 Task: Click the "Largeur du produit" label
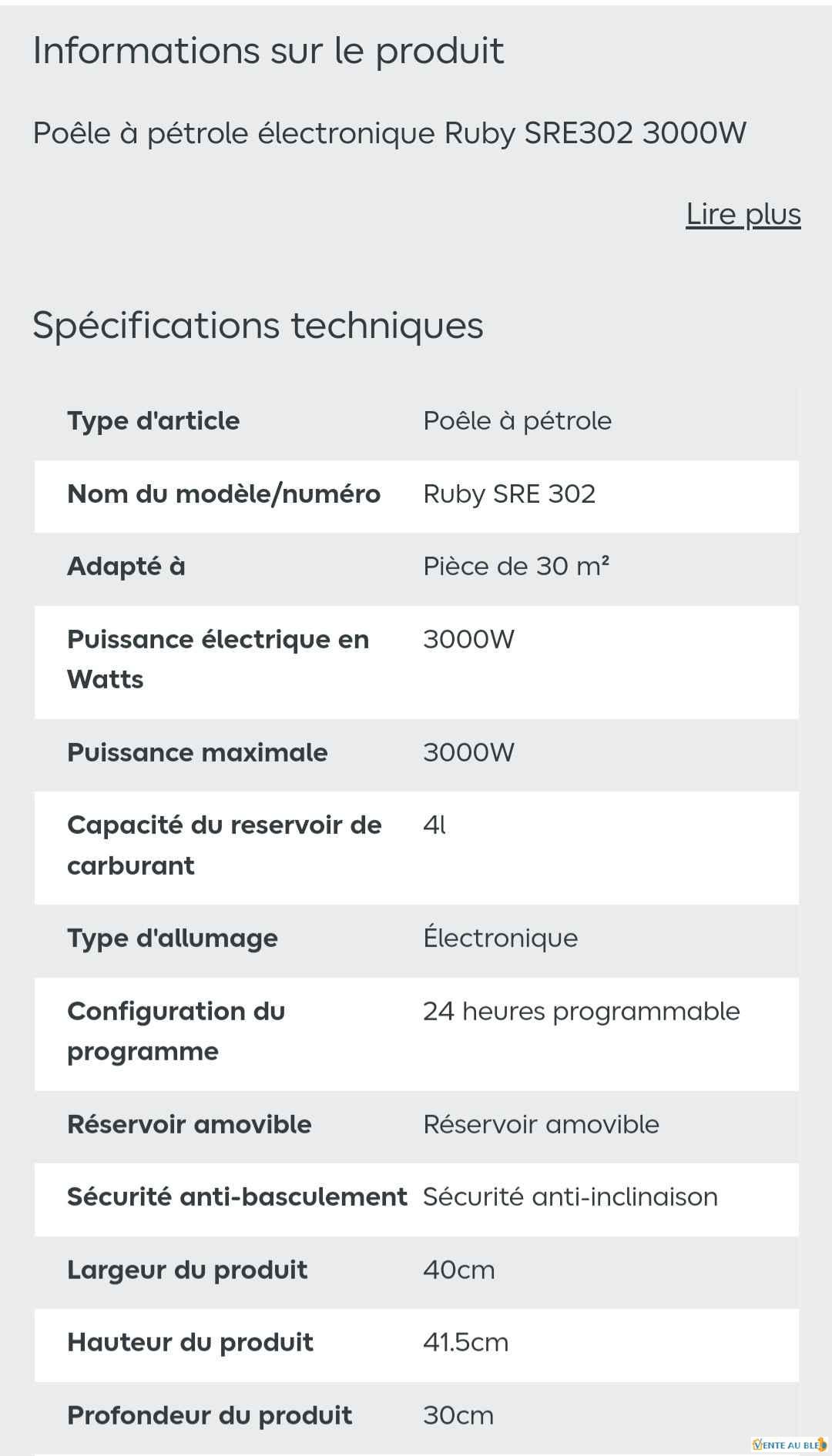(x=187, y=1270)
